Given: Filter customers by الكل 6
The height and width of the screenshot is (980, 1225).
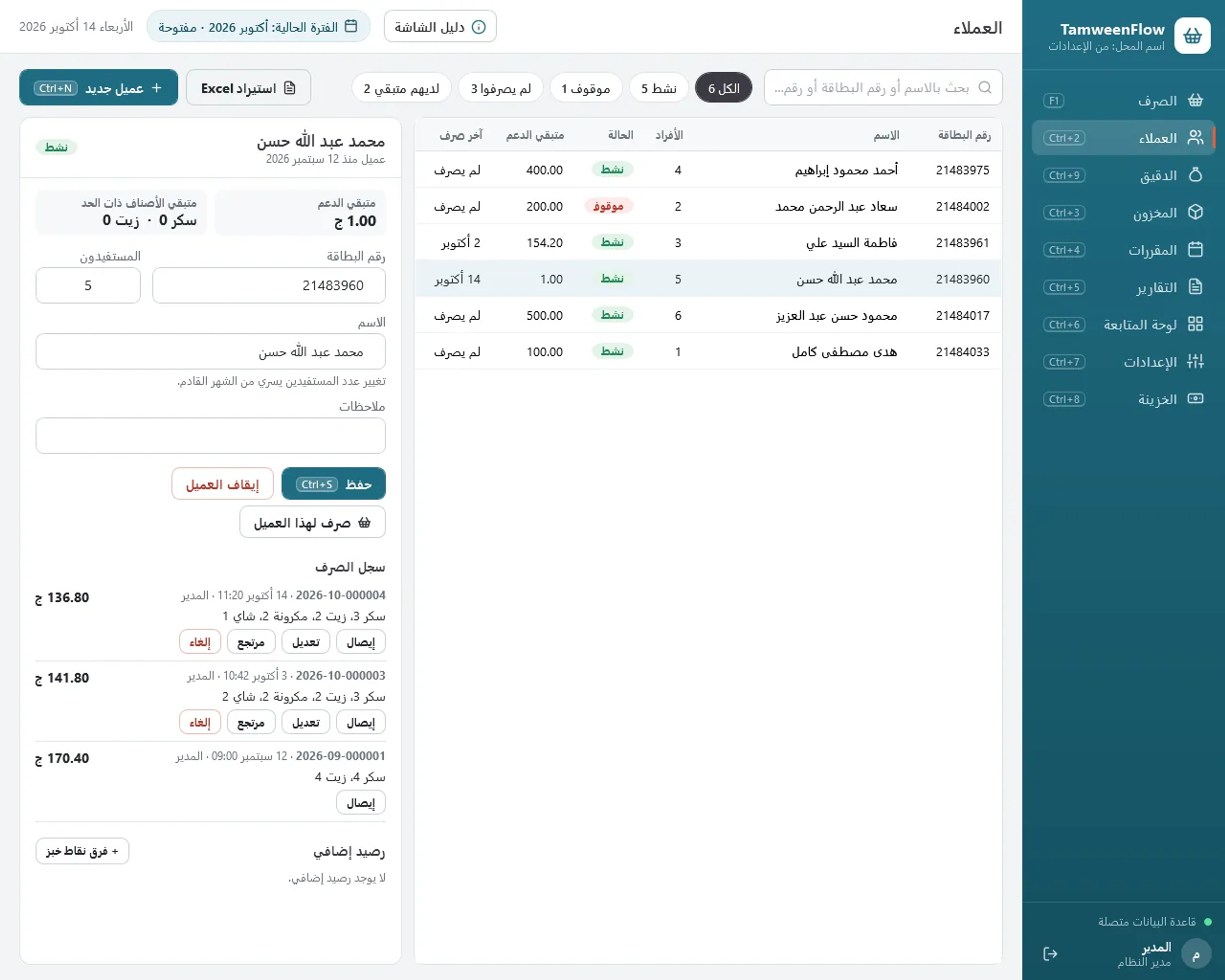Looking at the screenshot, I should (x=723, y=88).
